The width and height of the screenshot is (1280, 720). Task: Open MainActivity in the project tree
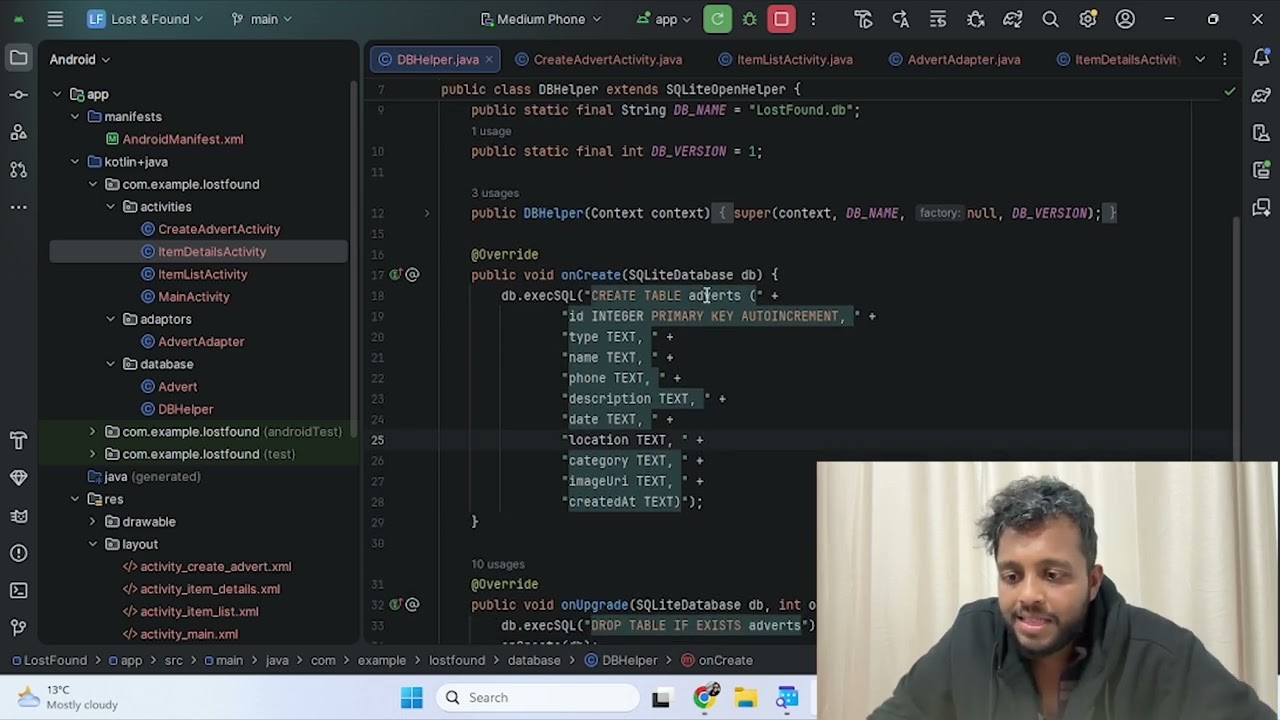tap(194, 297)
